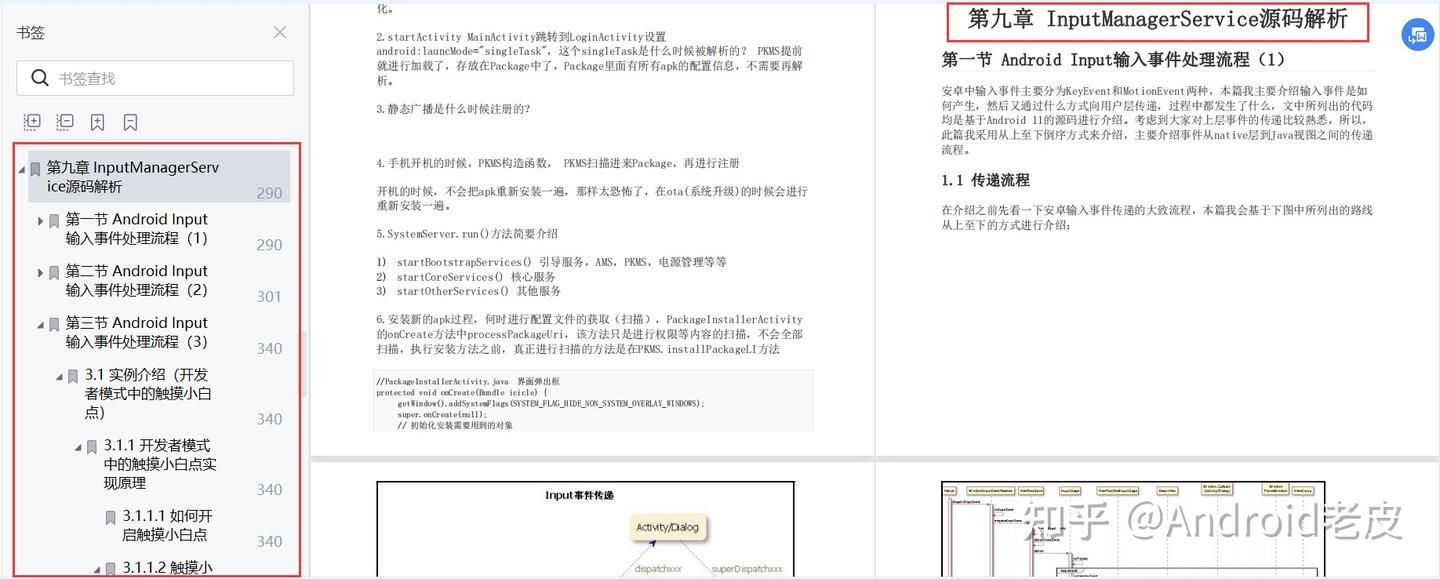Close the 书签 bookmark panel
The width and height of the screenshot is (1440, 579).
[279, 31]
